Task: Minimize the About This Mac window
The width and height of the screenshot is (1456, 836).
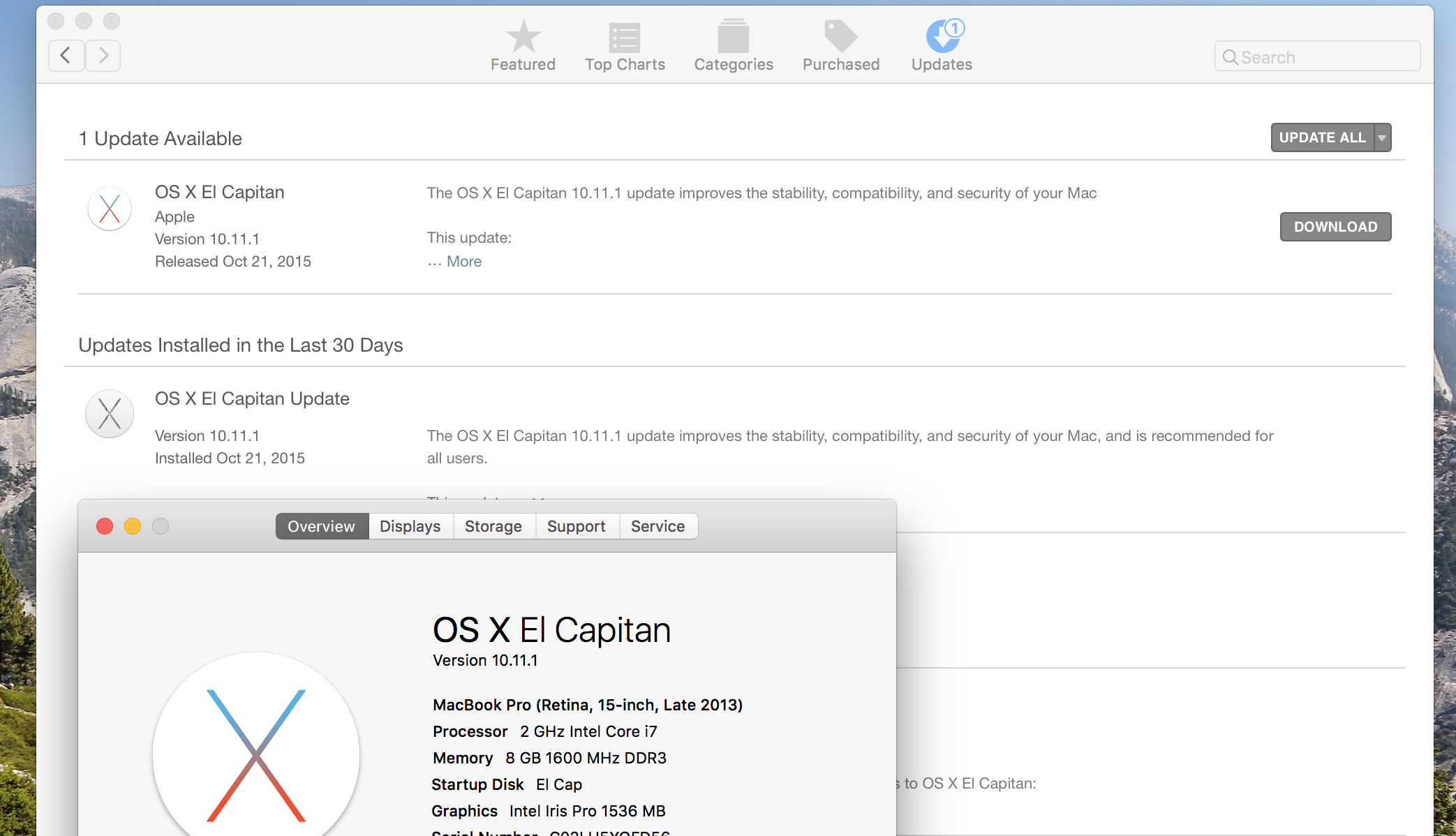Action: pos(133,526)
